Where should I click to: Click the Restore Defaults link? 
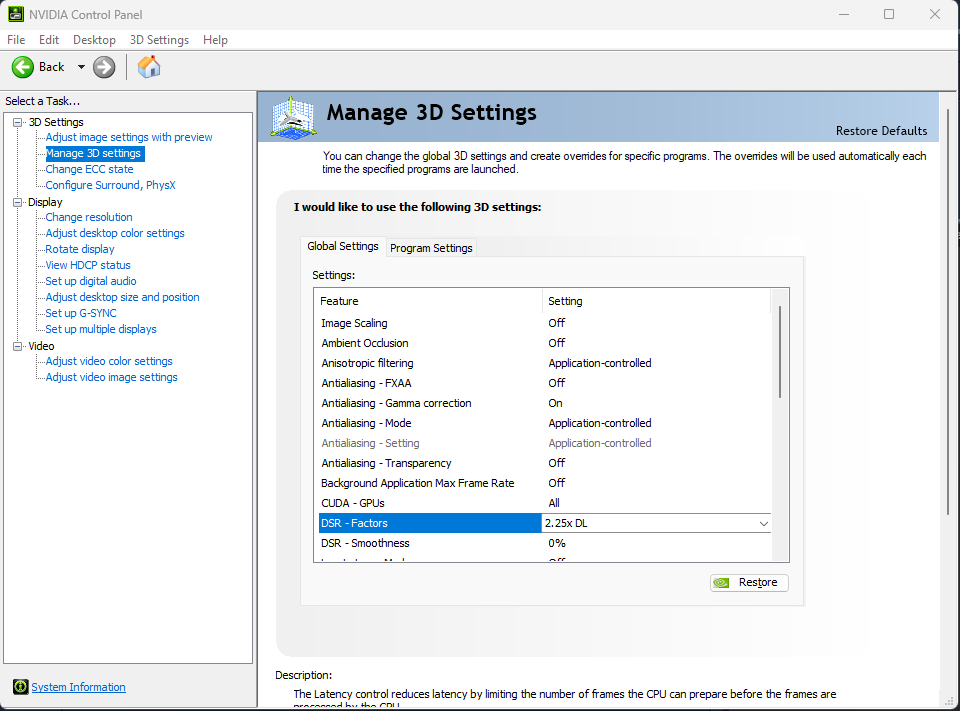tap(881, 131)
